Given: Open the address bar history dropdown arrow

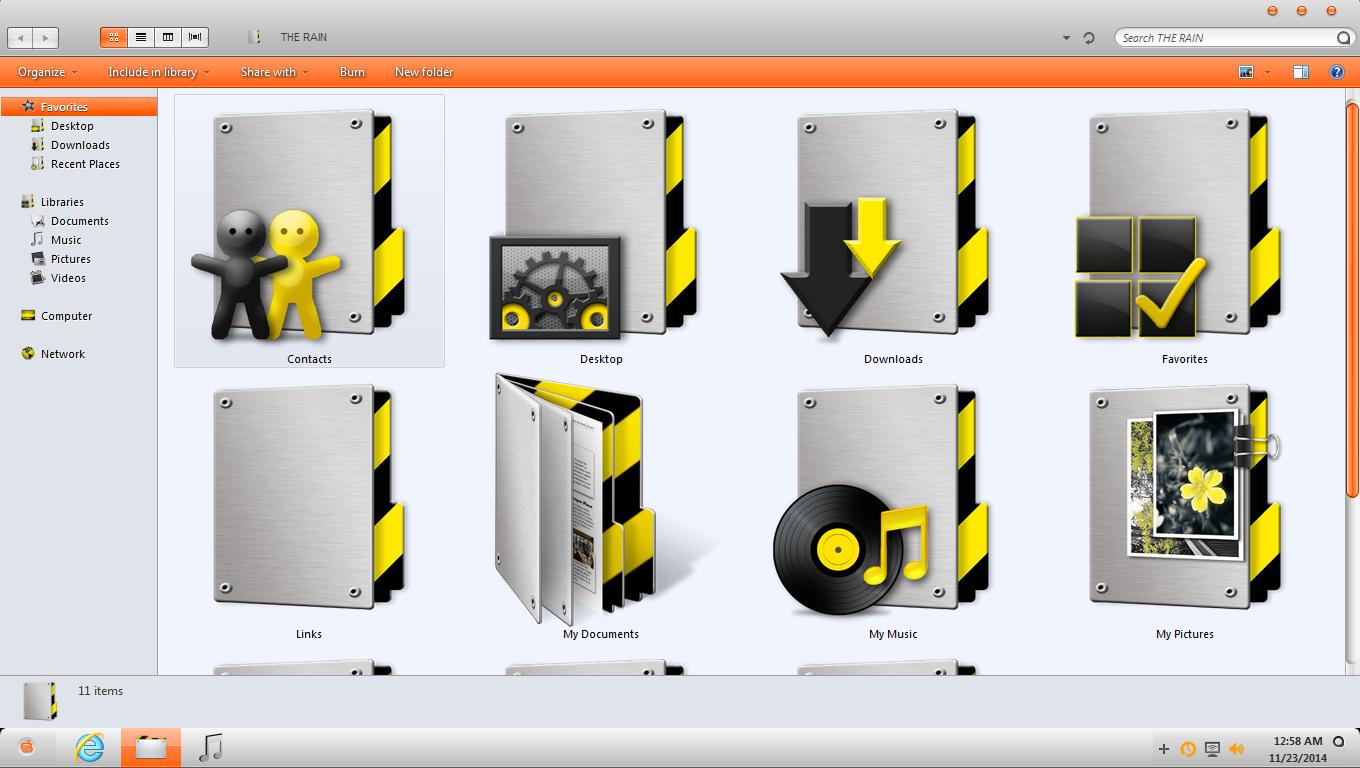Looking at the screenshot, I should click(1066, 38).
